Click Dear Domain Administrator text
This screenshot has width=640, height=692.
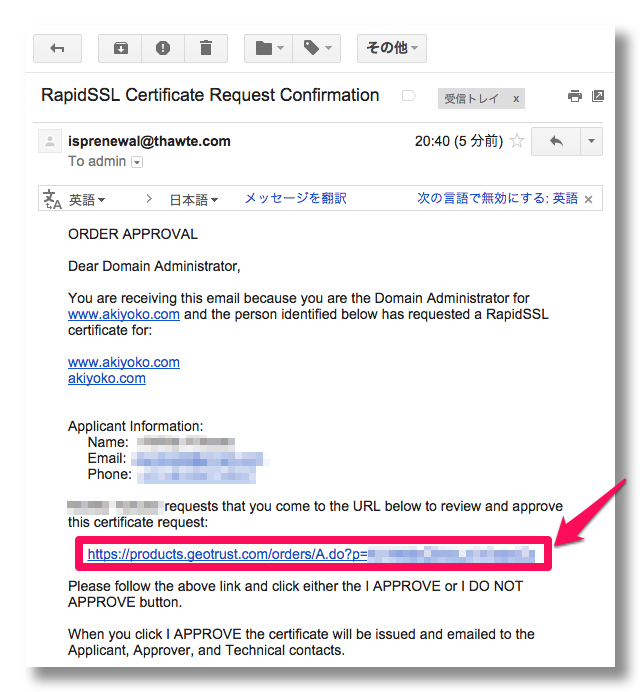click(x=154, y=267)
